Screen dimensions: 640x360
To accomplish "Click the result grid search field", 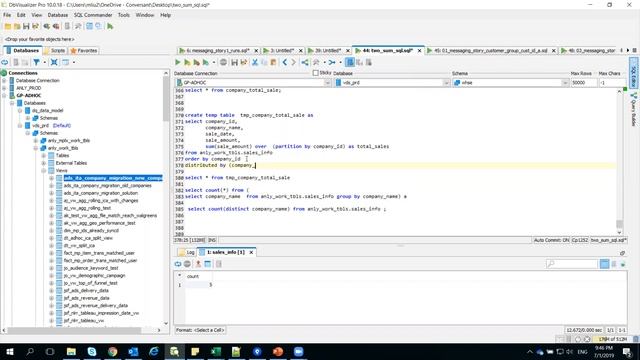I will (571, 264).
